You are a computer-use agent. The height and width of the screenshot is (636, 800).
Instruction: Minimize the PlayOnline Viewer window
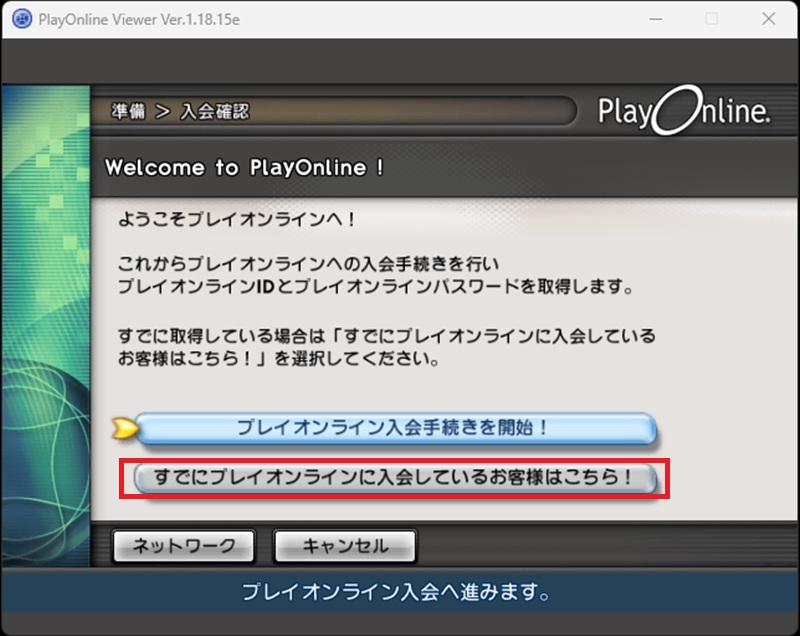(656, 19)
